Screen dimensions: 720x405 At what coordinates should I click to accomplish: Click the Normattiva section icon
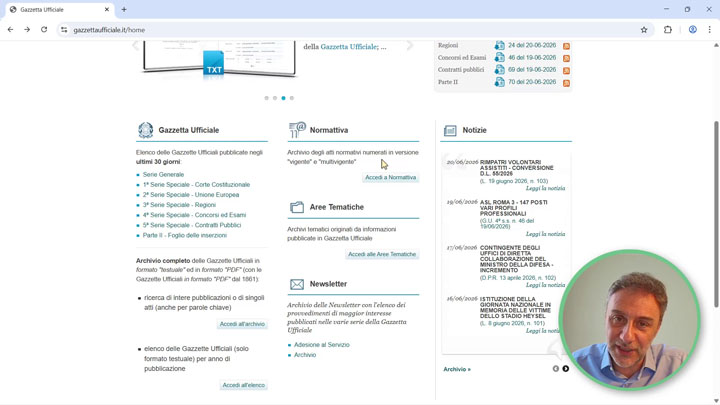pyautogui.click(x=297, y=130)
